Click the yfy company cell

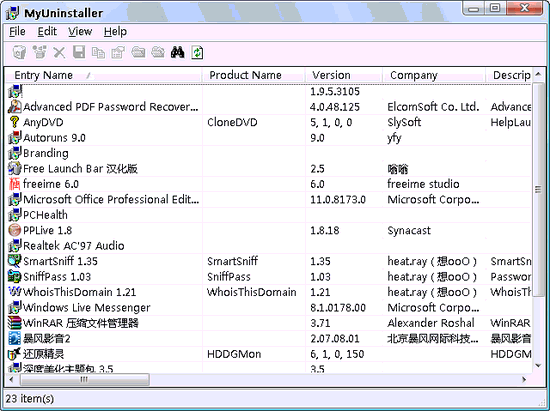[x=394, y=138]
